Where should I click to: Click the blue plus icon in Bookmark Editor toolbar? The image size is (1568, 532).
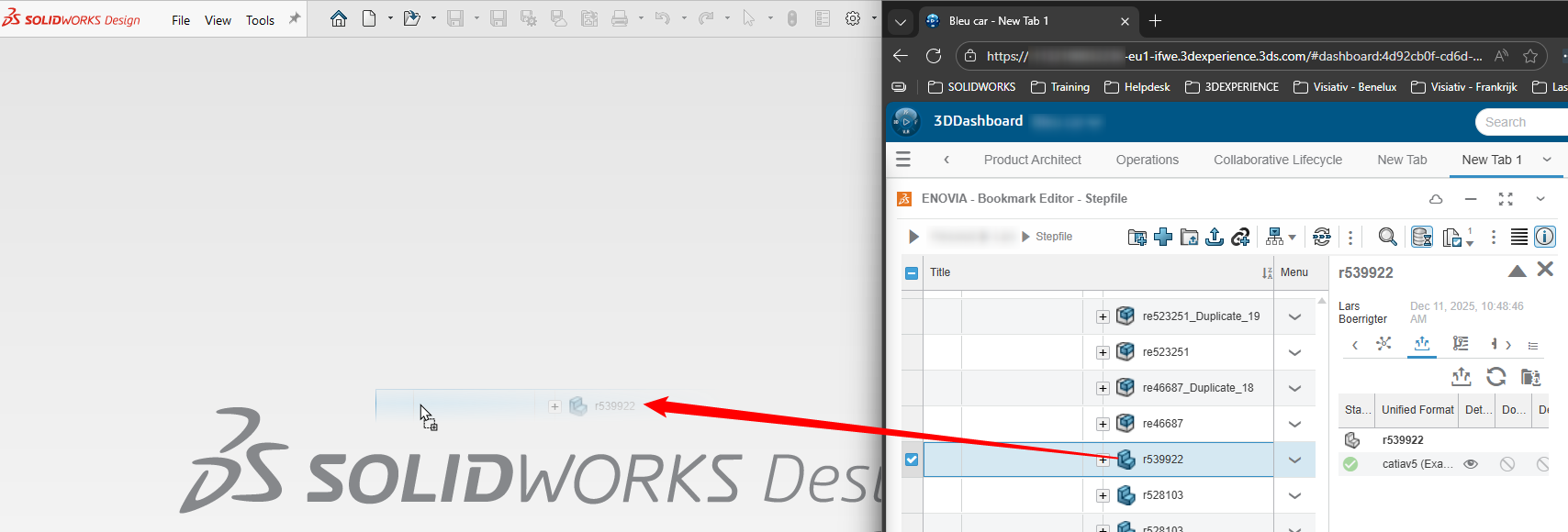[1163, 237]
